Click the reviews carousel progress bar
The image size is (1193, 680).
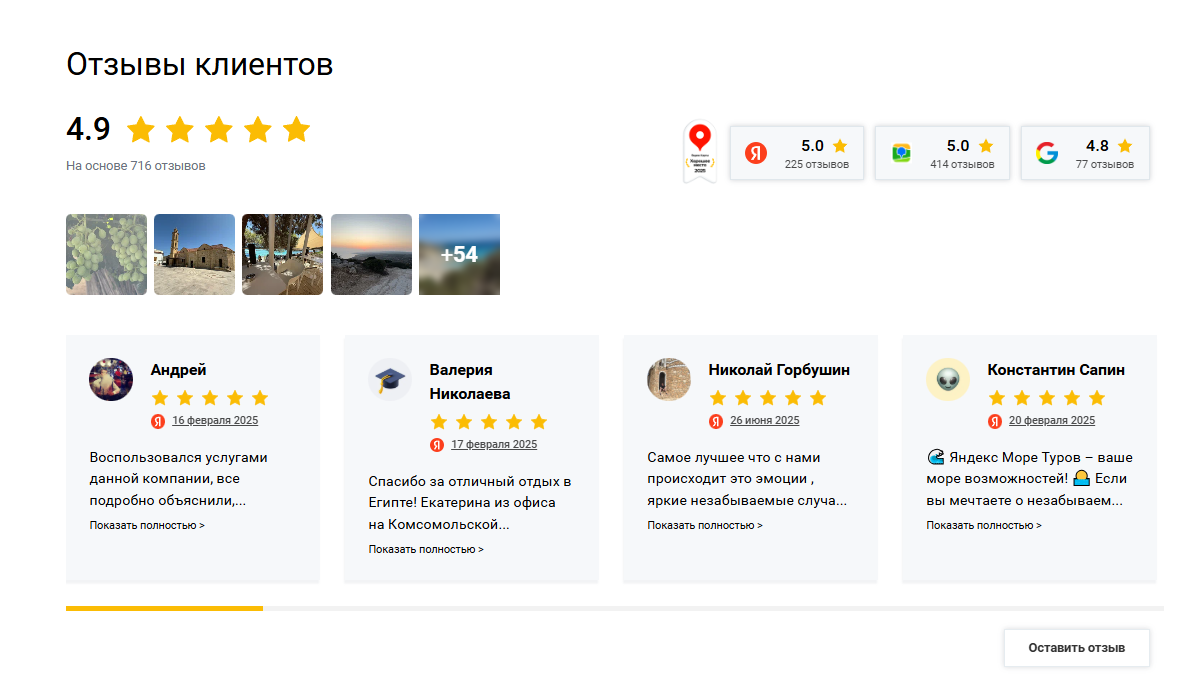click(x=614, y=608)
